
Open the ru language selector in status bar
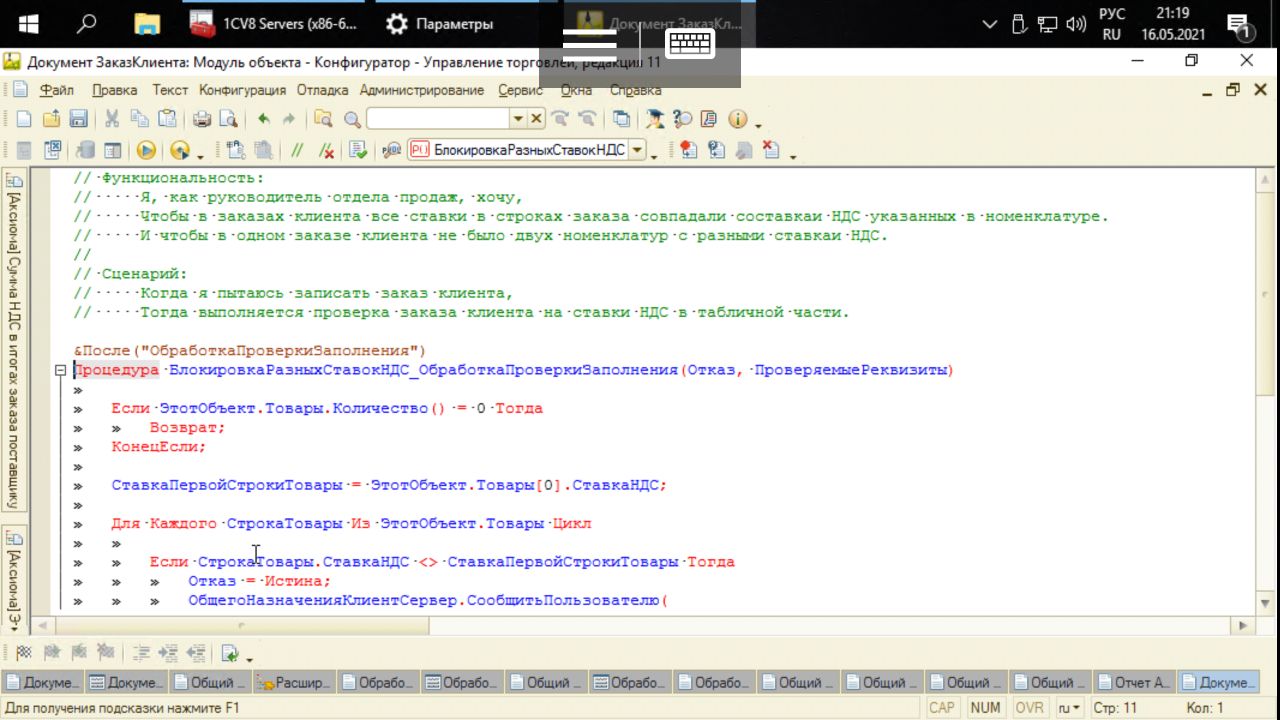(1070, 708)
